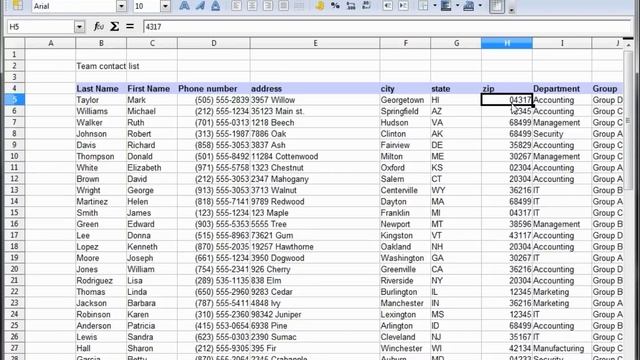Image resolution: width=640 pixels, height=360 pixels.
Task: Click the state cell 'WY'
Action: pyautogui.click(x=456, y=190)
